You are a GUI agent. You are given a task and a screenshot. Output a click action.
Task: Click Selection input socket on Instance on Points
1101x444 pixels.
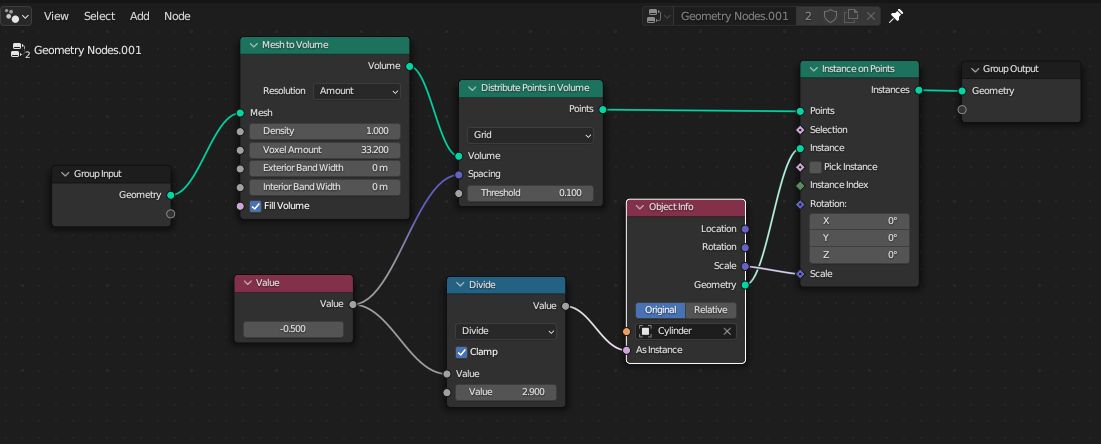pos(800,130)
